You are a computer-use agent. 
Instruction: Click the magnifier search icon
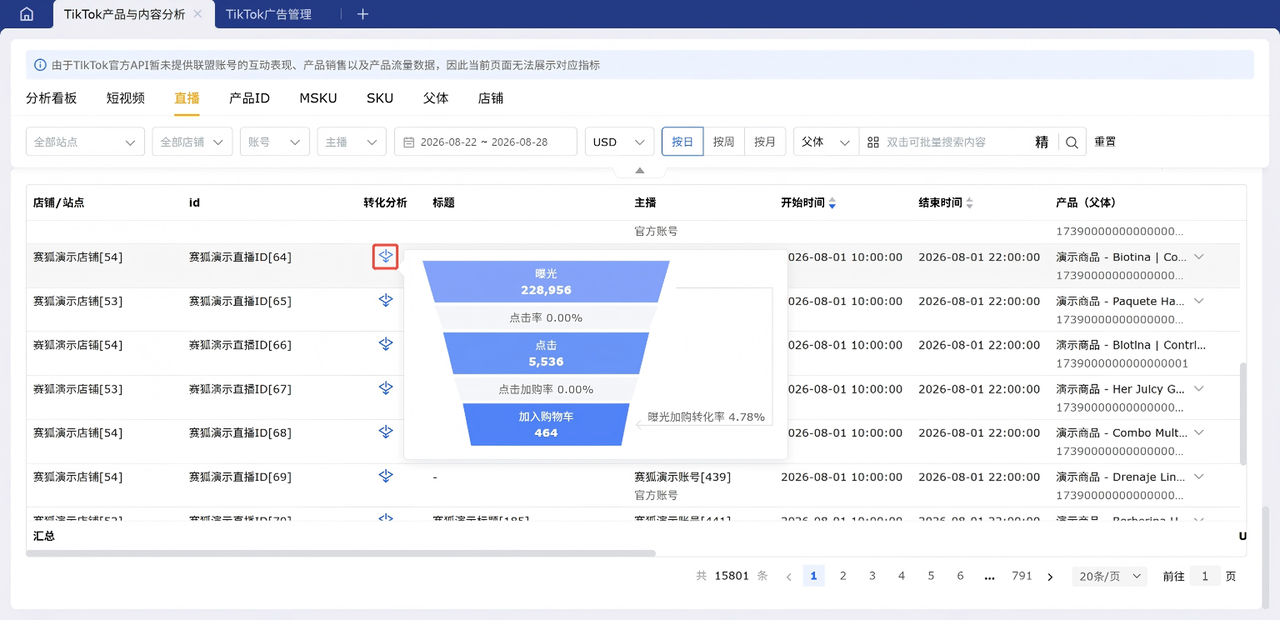(1072, 142)
